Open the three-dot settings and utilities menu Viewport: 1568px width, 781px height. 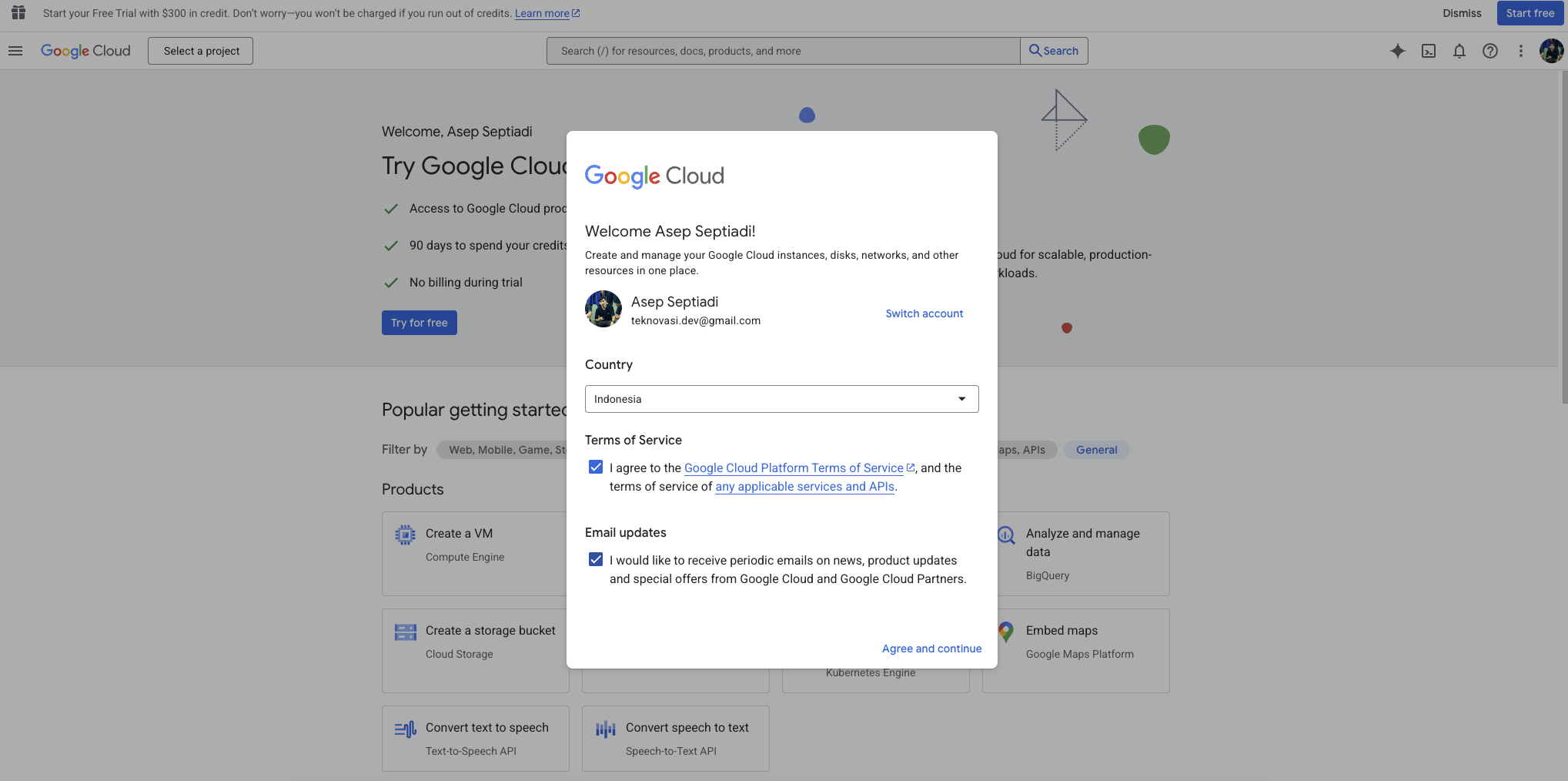1520,51
